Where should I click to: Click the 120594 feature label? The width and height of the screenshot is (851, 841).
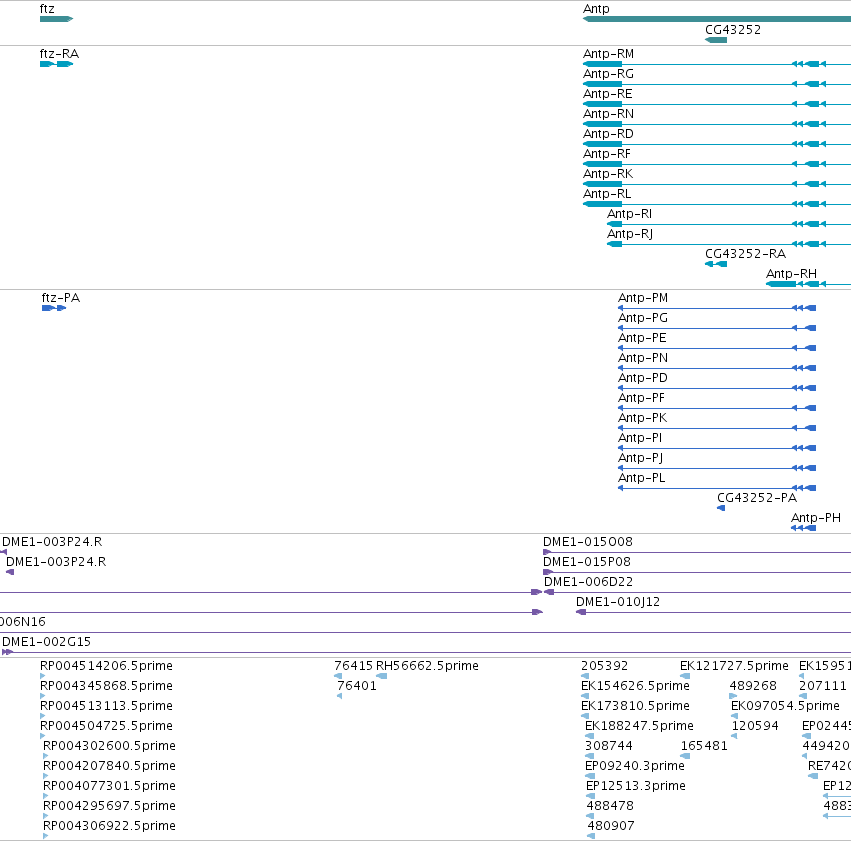pos(755,726)
